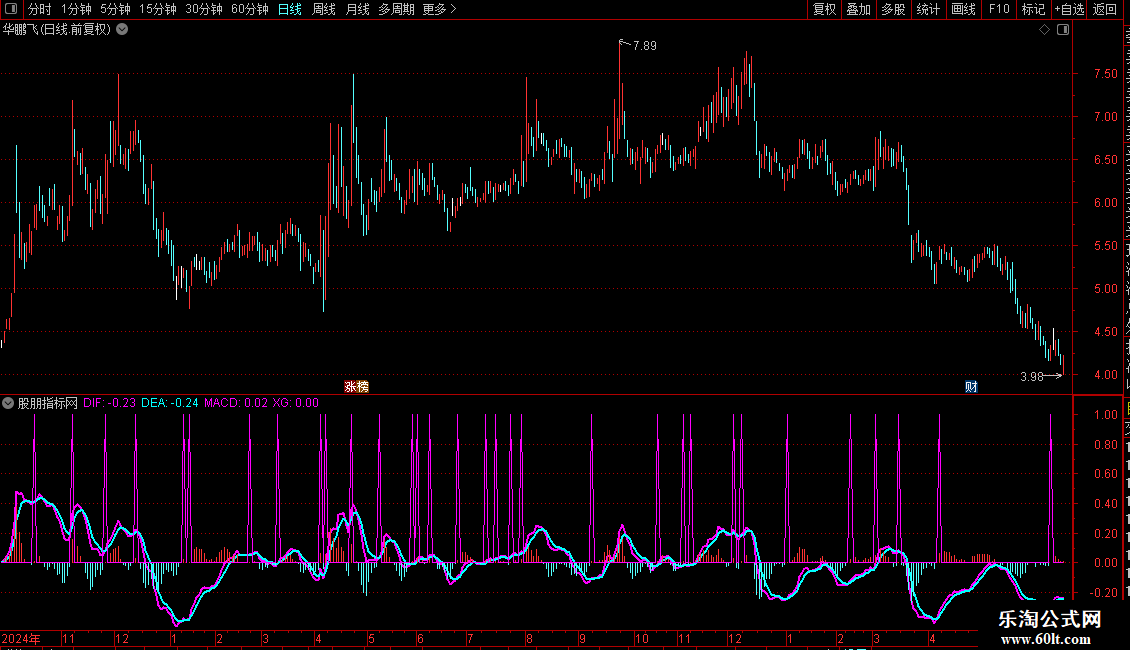
Task: Open the 复权 adjustment menu
Action: [824, 9]
